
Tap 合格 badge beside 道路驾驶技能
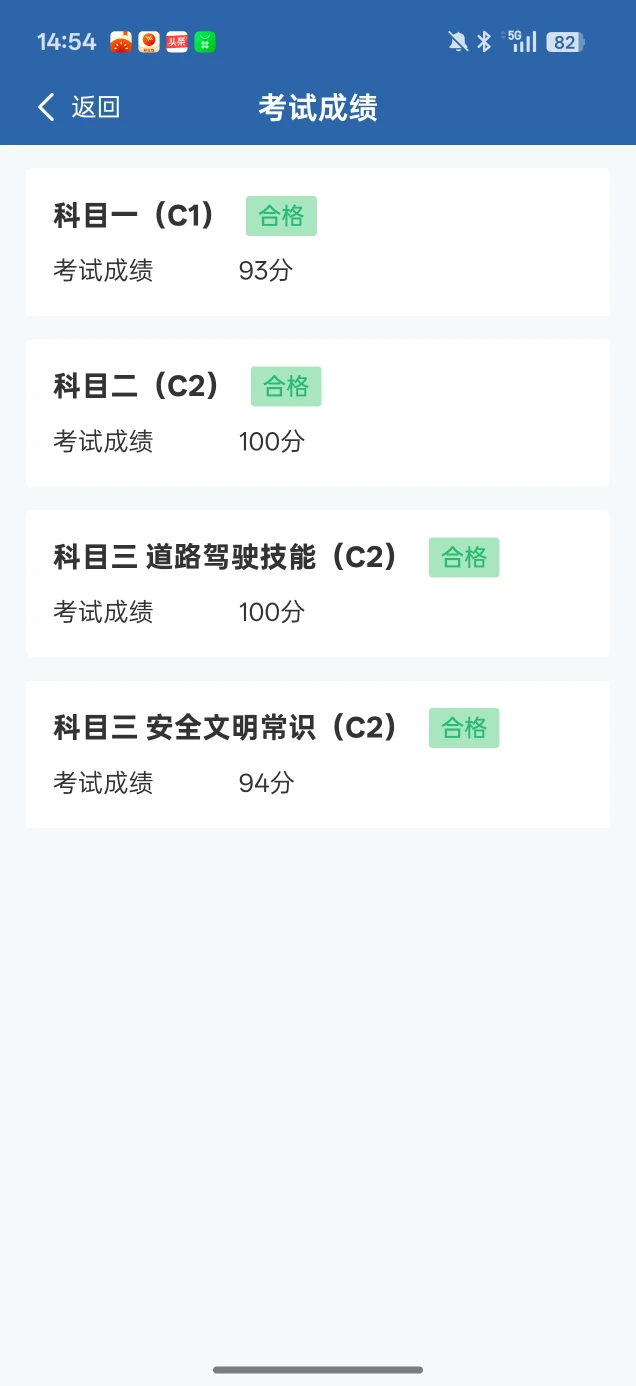464,557
